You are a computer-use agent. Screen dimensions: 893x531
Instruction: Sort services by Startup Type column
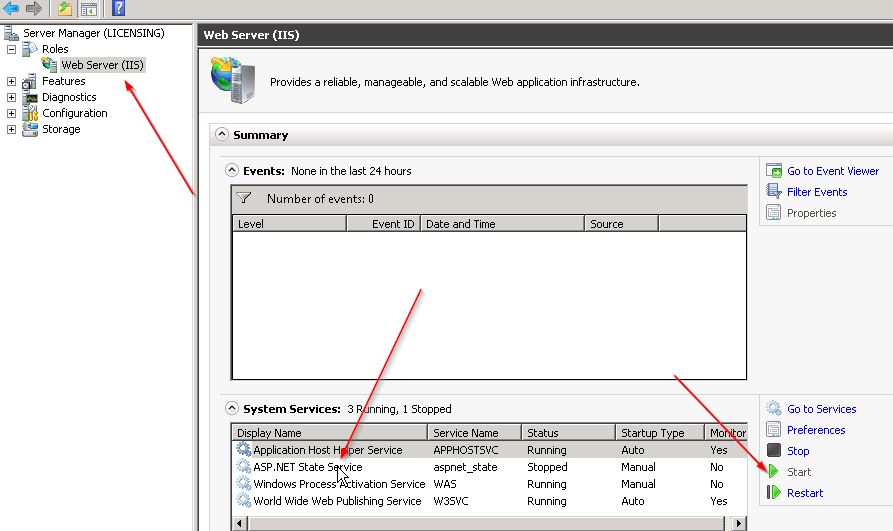[x=659, y=432]
